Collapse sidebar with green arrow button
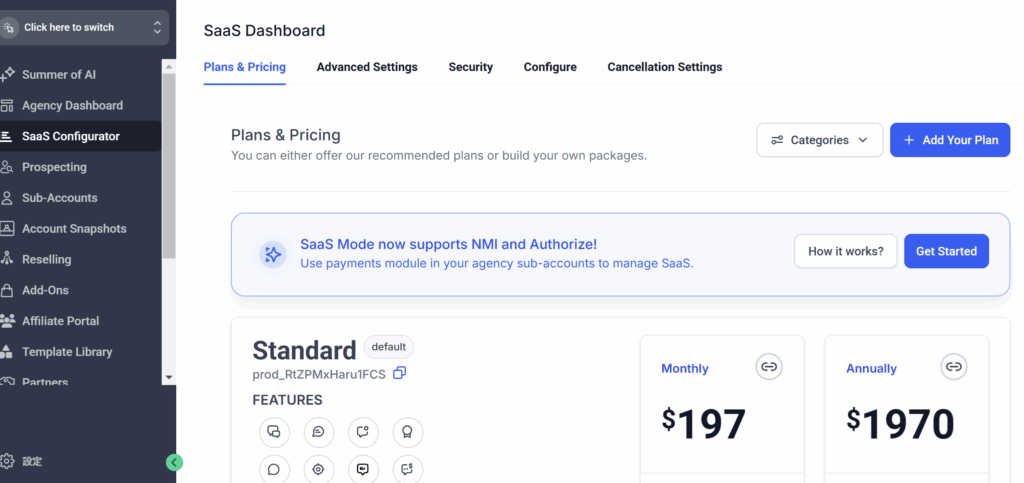1024x483 pixels. point(174,462)
